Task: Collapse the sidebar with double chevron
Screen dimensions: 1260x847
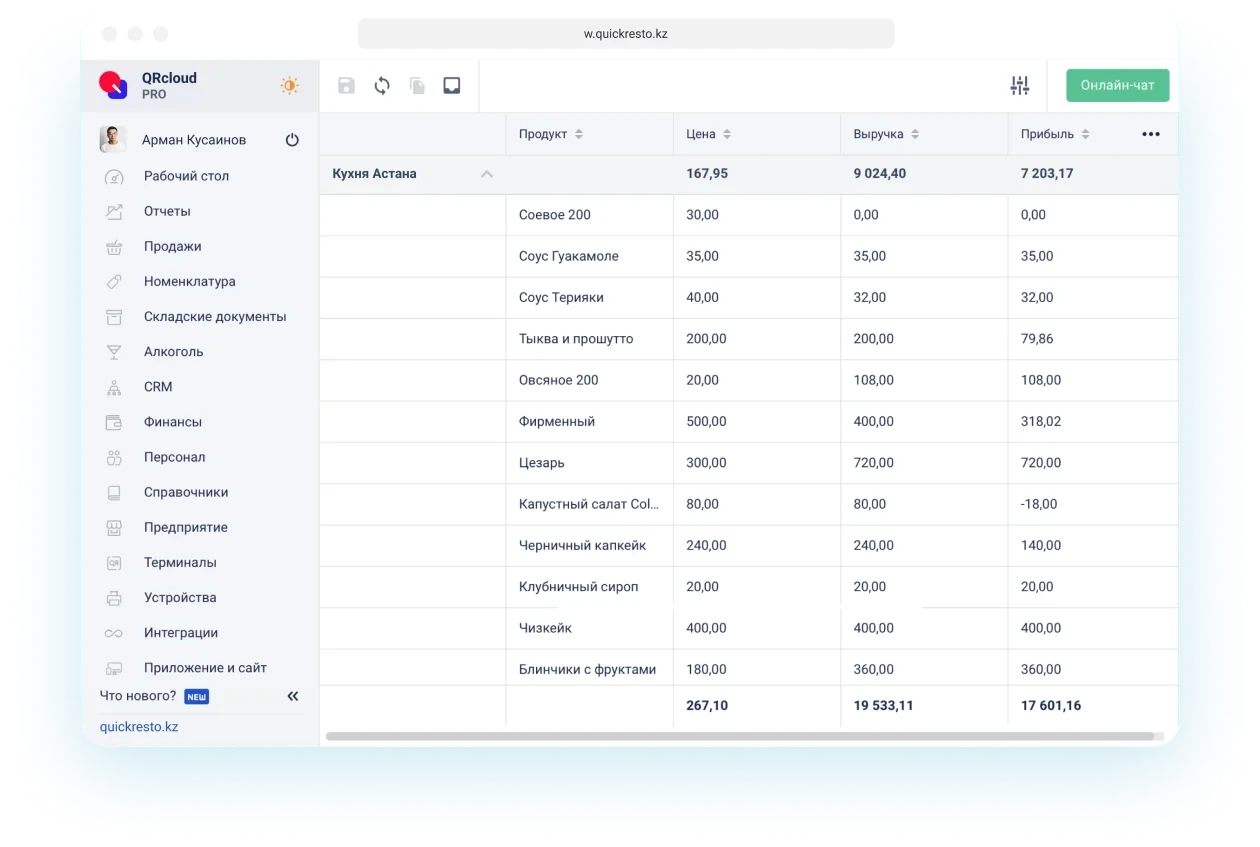Action: click(x=293, y=696)
